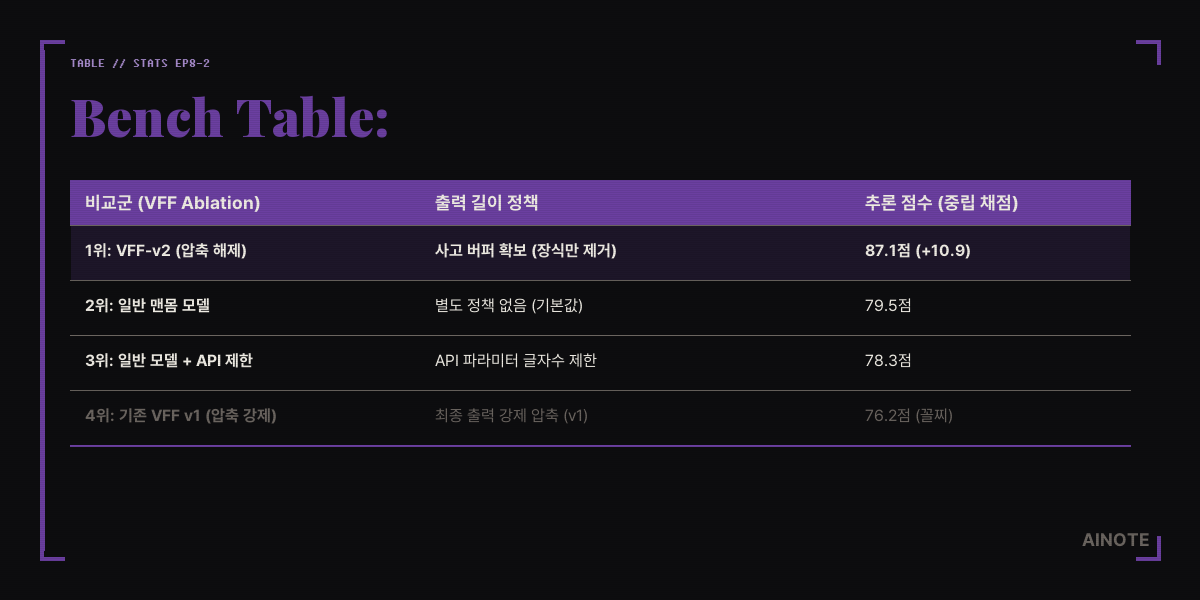Click the API 파라미터 글자수 제한 cell
The height and width of the screenshot is (600, 1200).
pos(516,361)
